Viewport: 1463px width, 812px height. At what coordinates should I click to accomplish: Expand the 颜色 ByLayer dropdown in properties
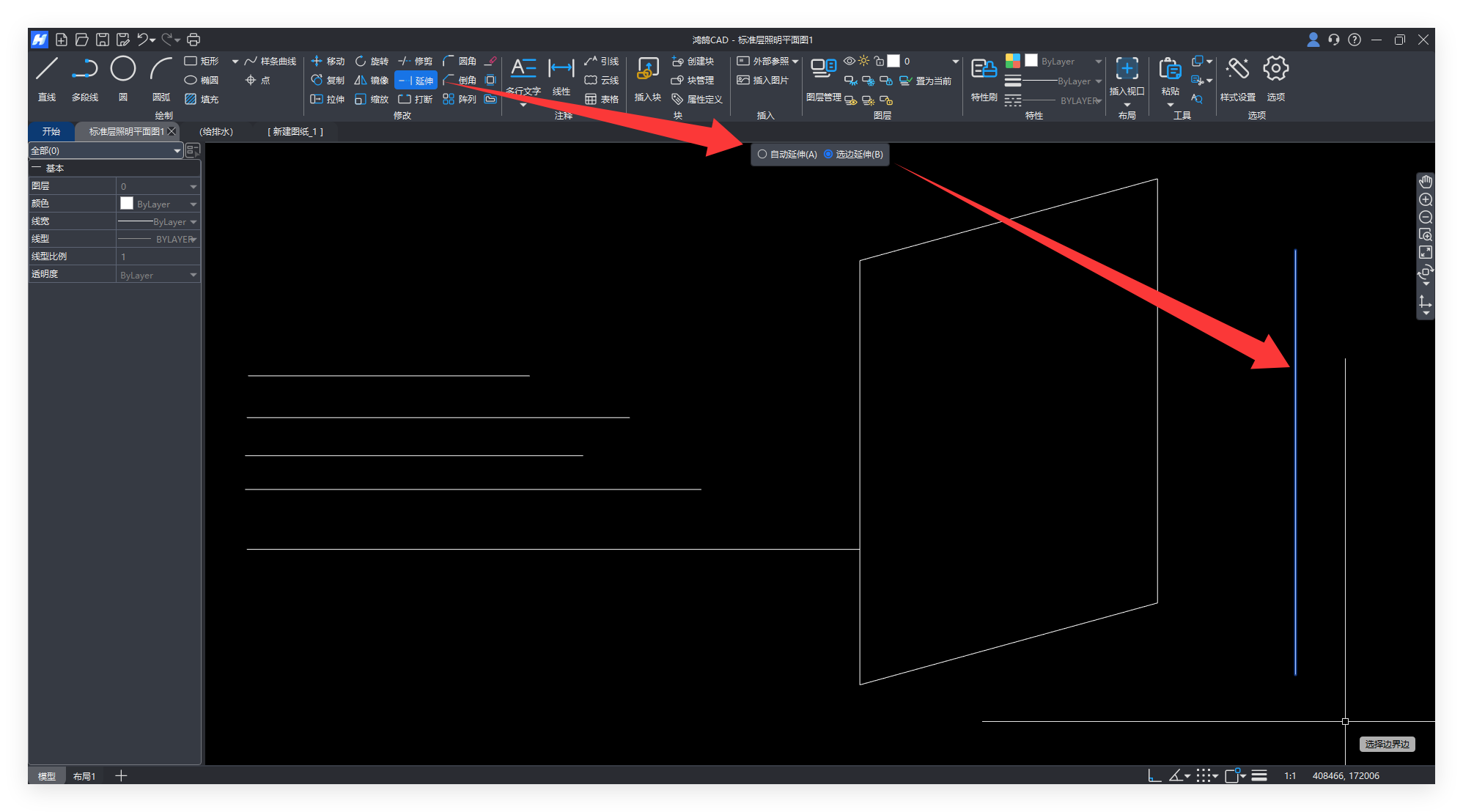click(194, 204)
